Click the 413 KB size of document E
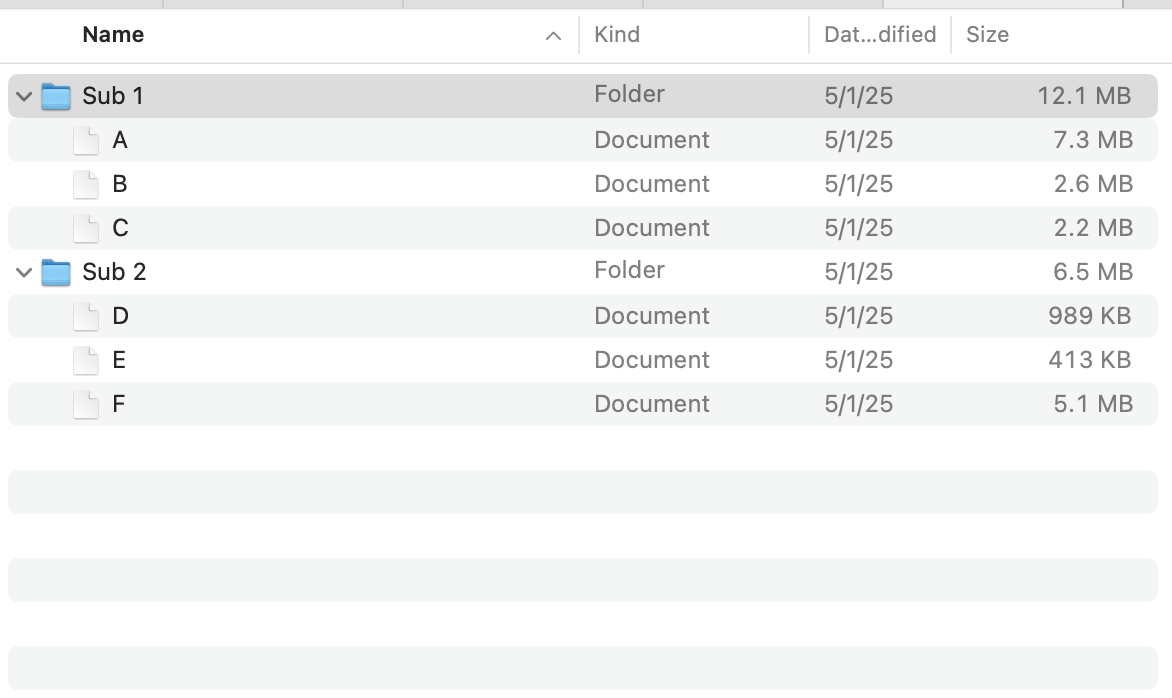This screenshot has width=1172, height=698. point(1089,360)
